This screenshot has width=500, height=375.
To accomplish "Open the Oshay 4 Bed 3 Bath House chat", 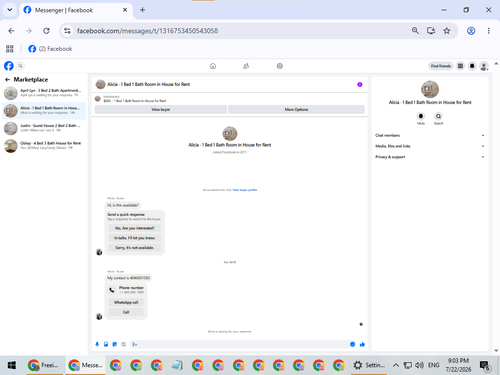I will (44, 146).
